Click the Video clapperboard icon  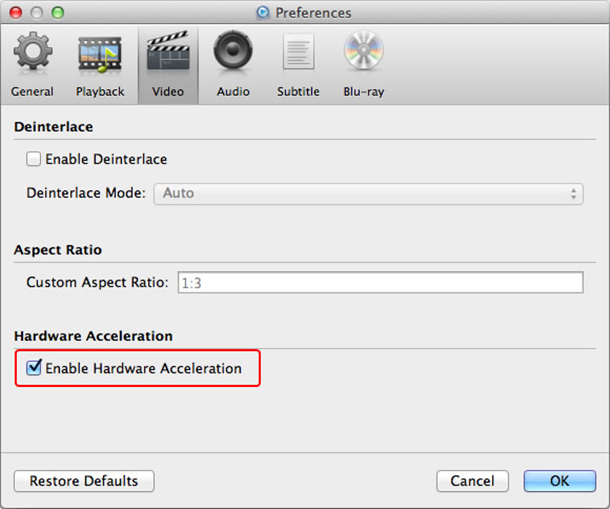pyautogui.click(x=167, y=54)
